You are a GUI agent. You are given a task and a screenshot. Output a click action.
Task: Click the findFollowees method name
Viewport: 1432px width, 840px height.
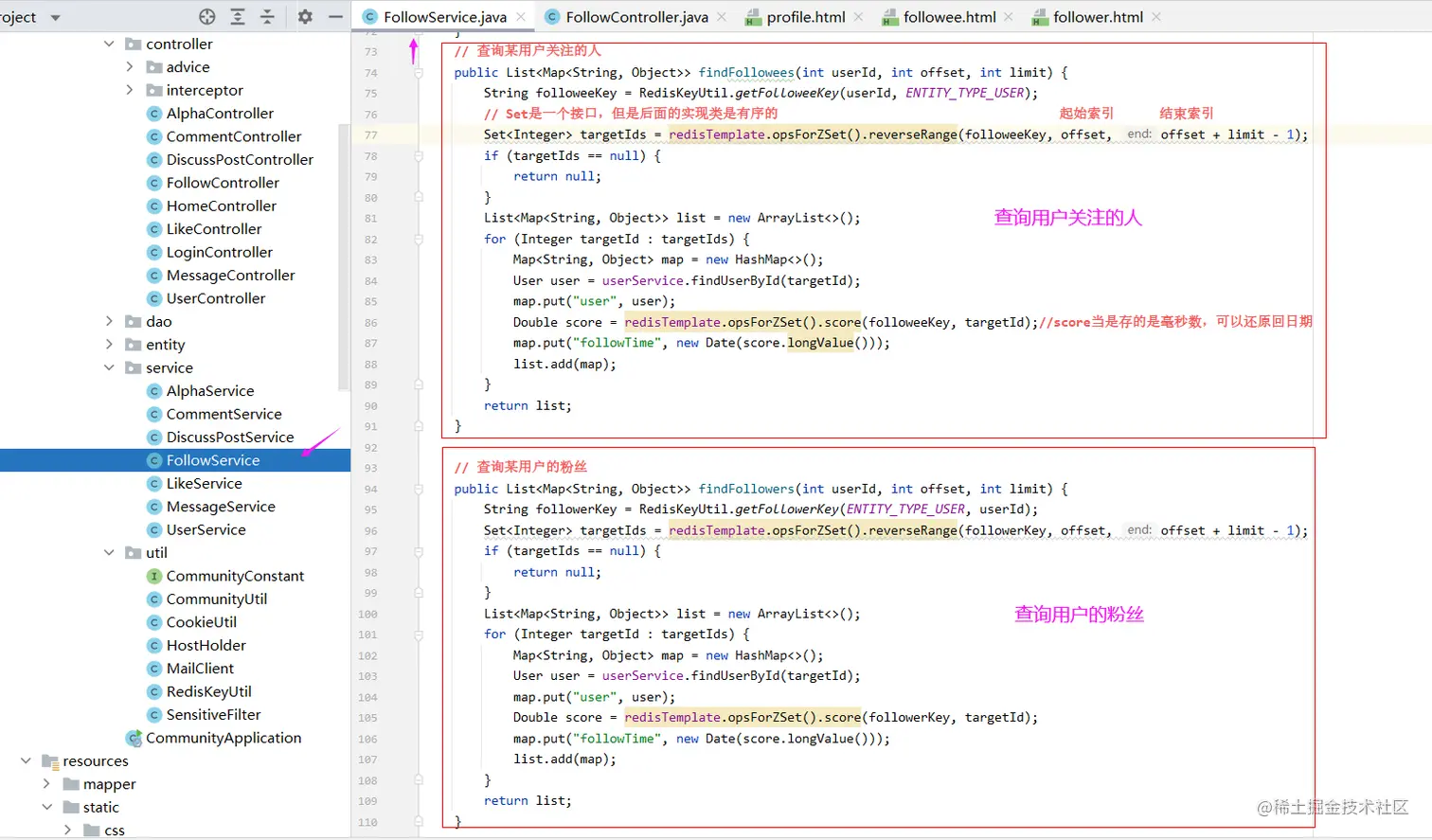coord(746,72)
